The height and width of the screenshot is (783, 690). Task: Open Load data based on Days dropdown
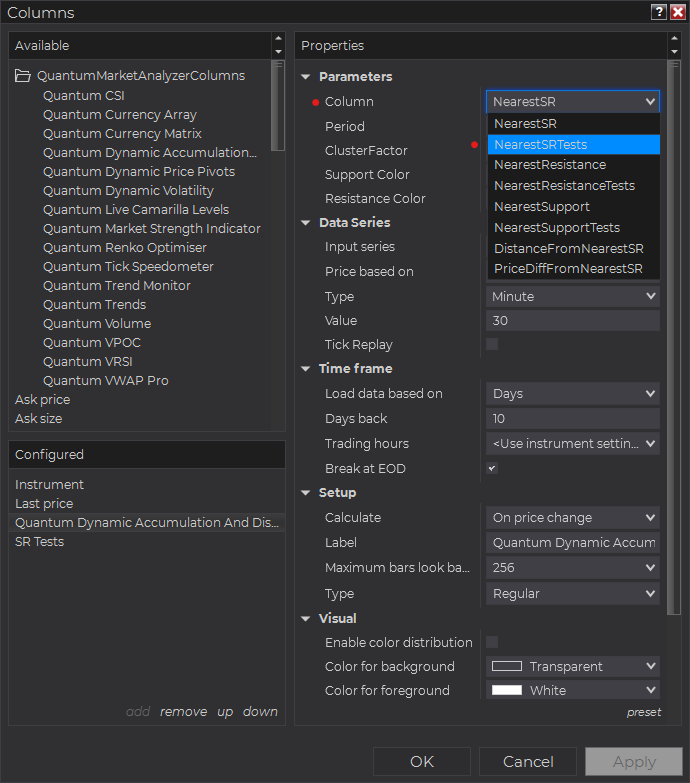573,394
